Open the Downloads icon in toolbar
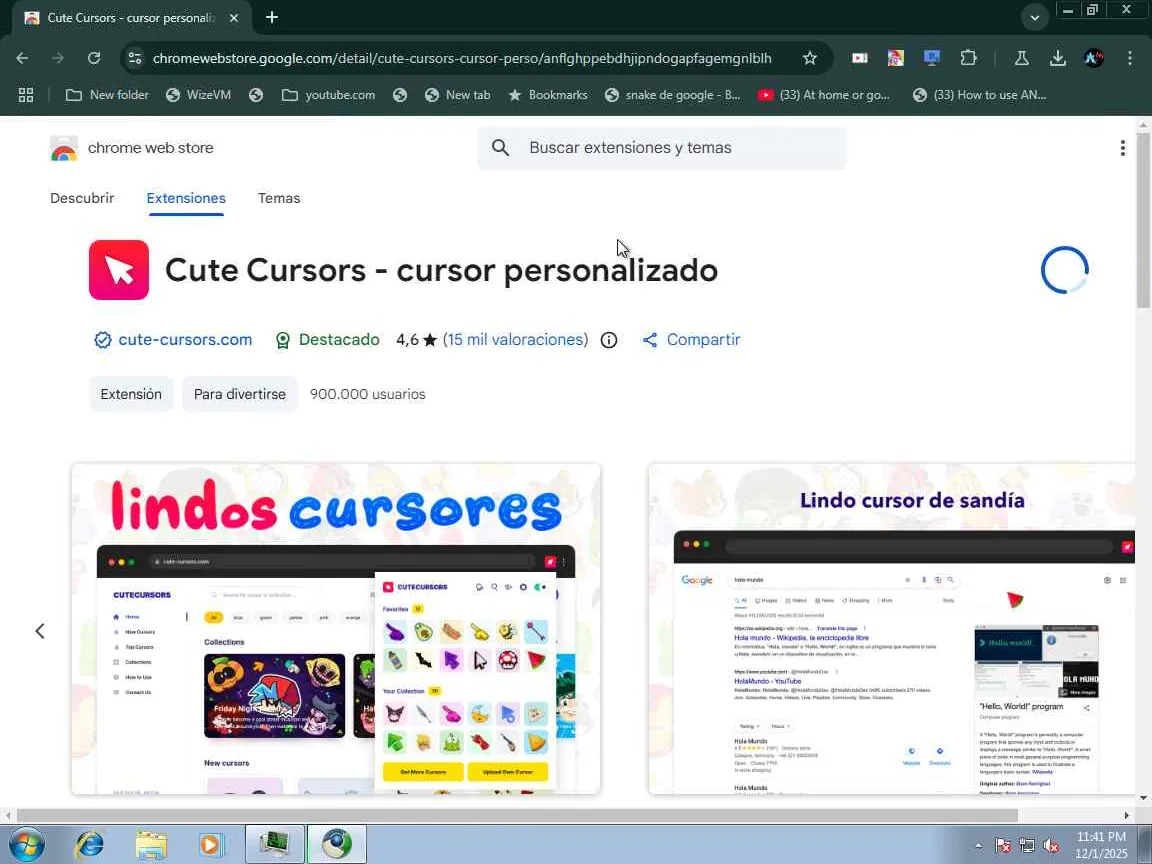The width and height of the screenshot is (1152, 864). pos(1058,58)
